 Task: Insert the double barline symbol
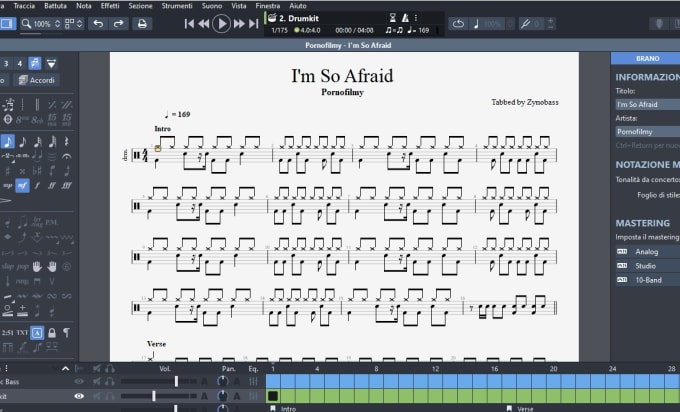(x=37, y=105)
